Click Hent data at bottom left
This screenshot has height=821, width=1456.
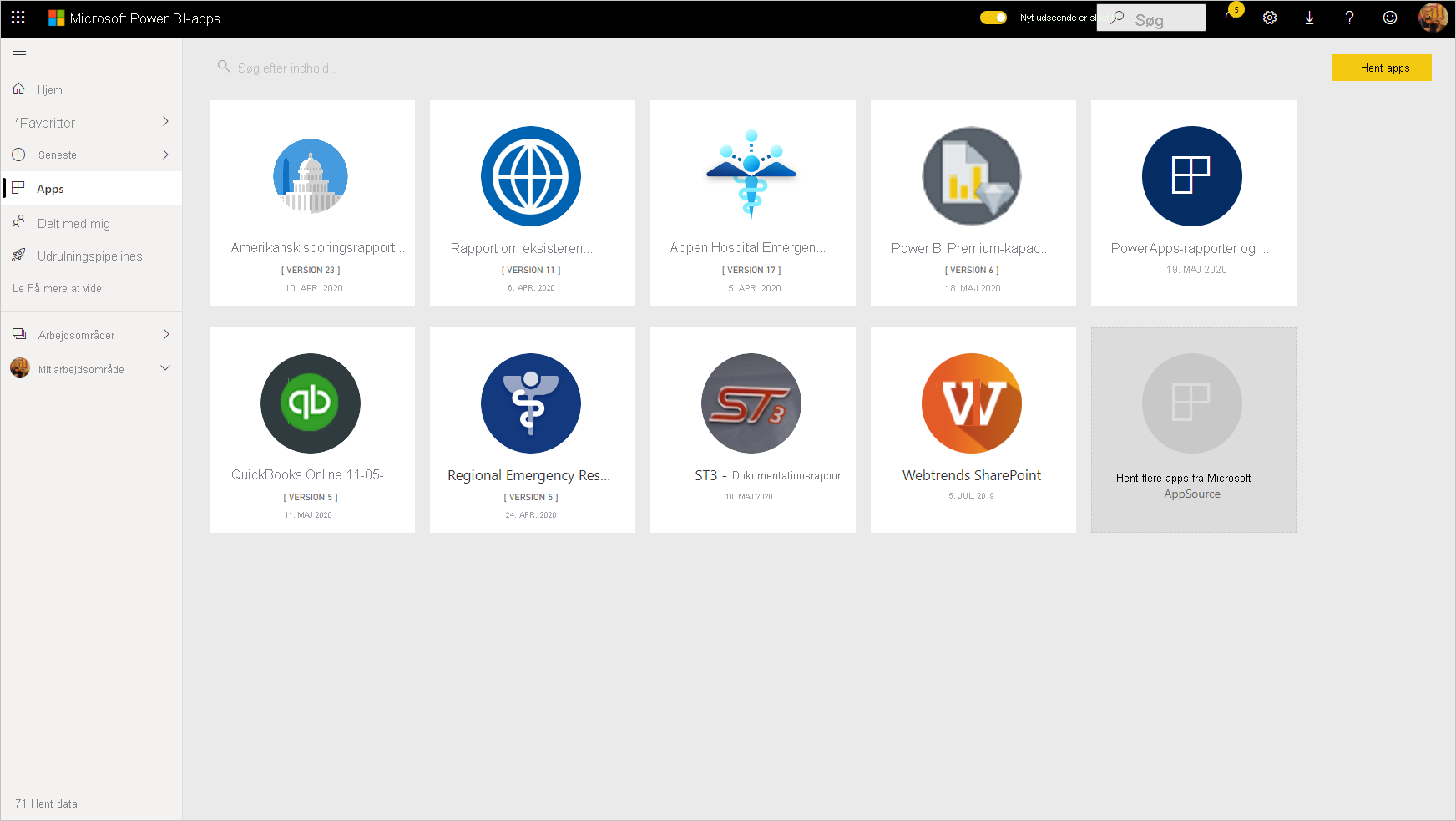click(x=46, y=803)
